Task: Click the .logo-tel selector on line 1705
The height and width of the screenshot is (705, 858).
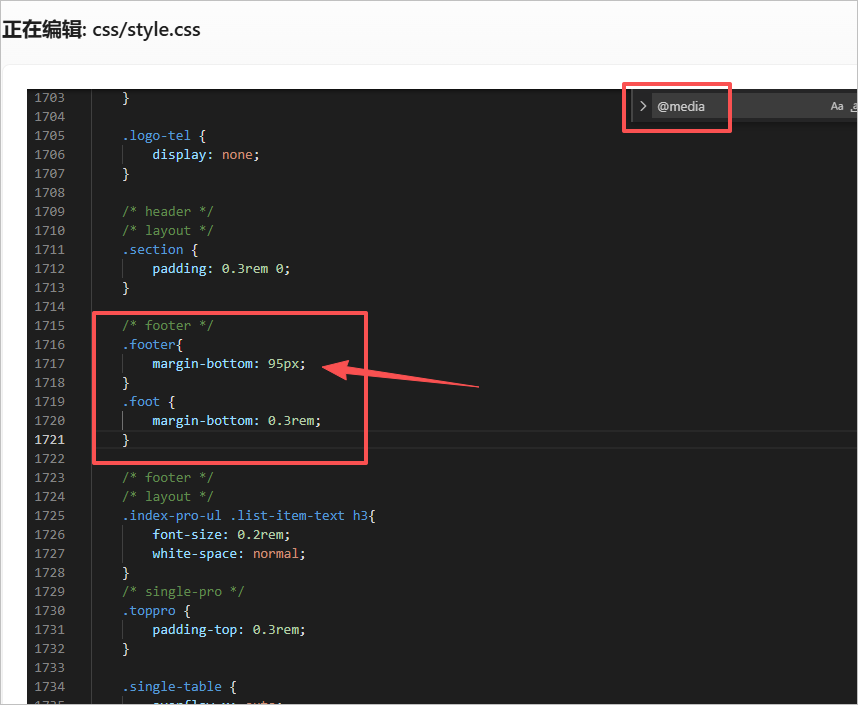Action: click(156, 135)
